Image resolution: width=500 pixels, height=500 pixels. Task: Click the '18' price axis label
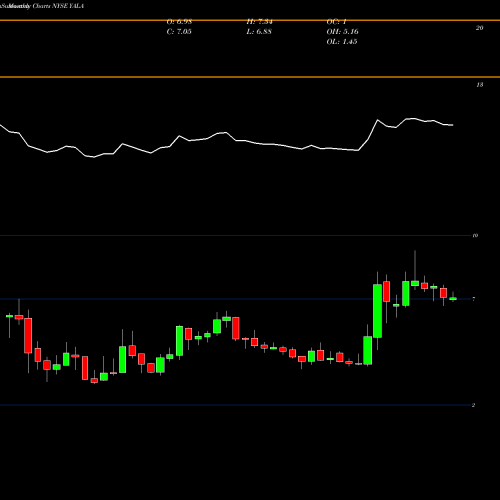point(479,85)
